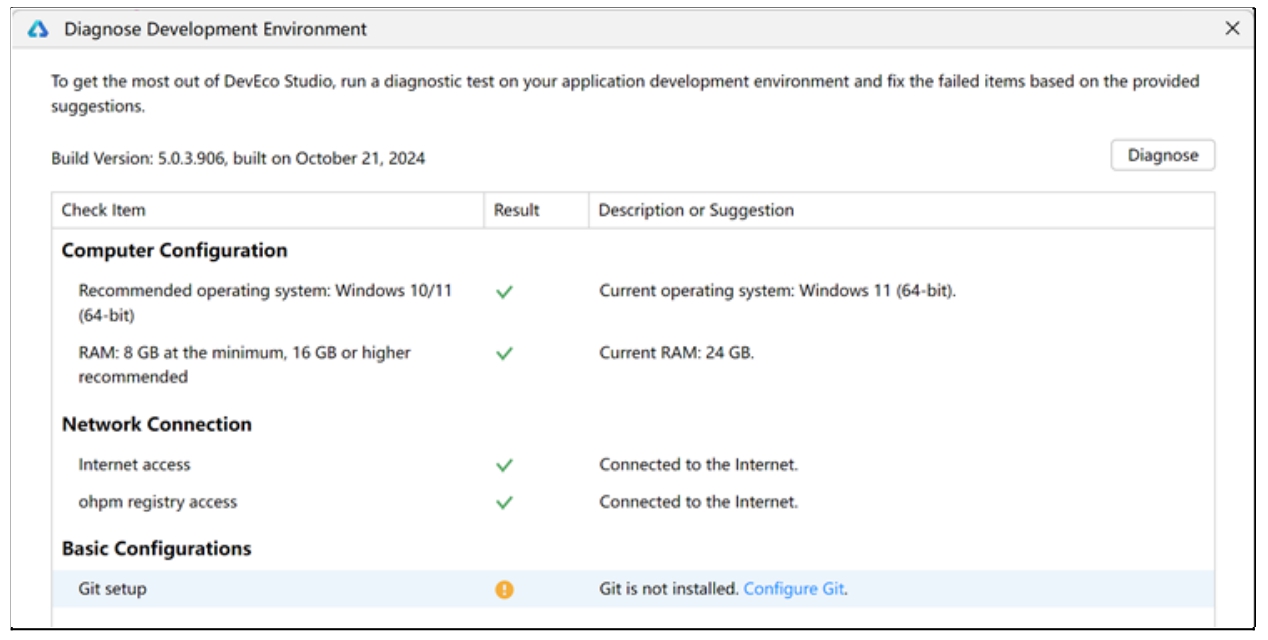Open the Configure Git link
The image size is (1268, 640).
794,589
